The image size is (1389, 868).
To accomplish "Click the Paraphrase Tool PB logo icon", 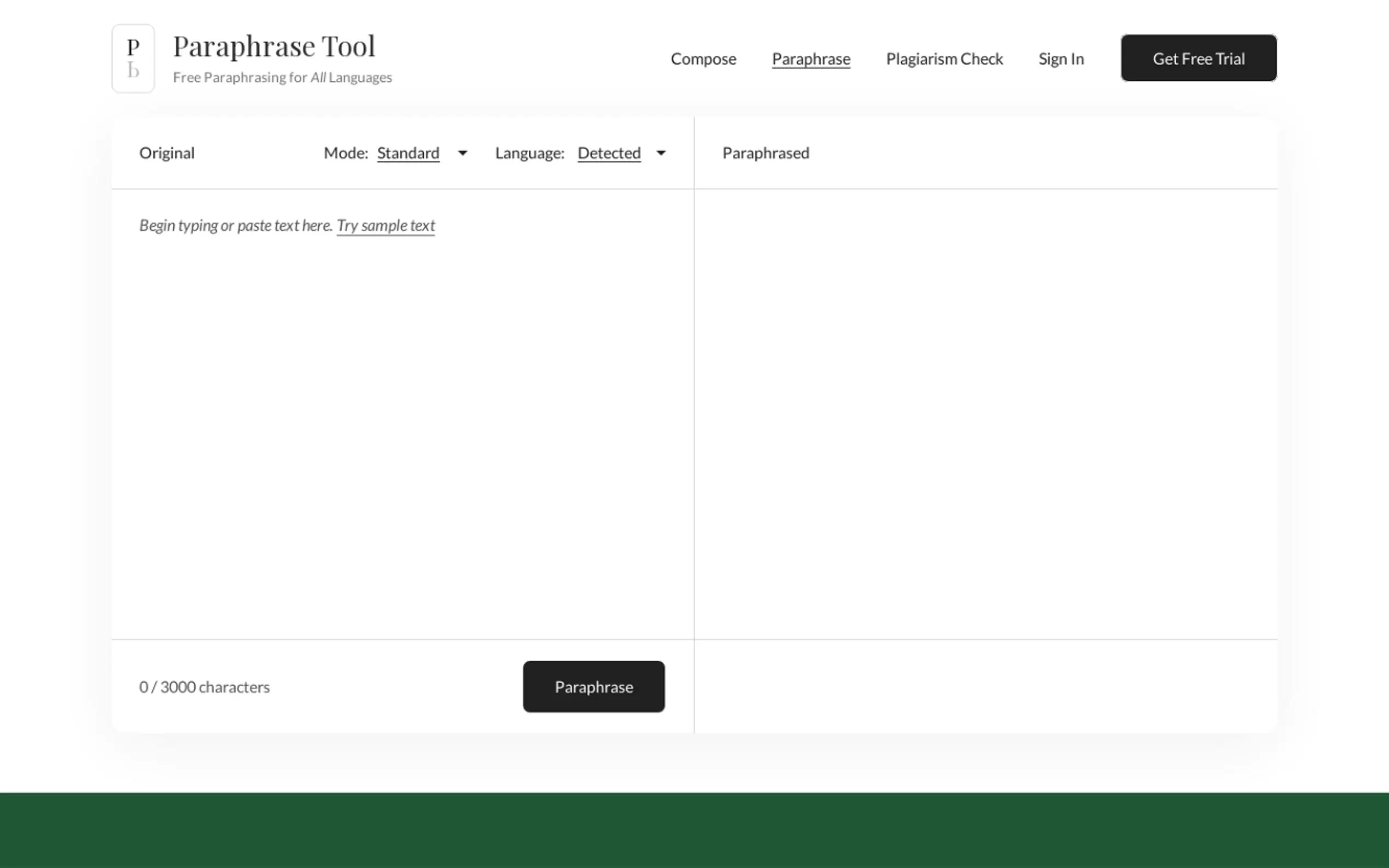I will pos(133,58).
